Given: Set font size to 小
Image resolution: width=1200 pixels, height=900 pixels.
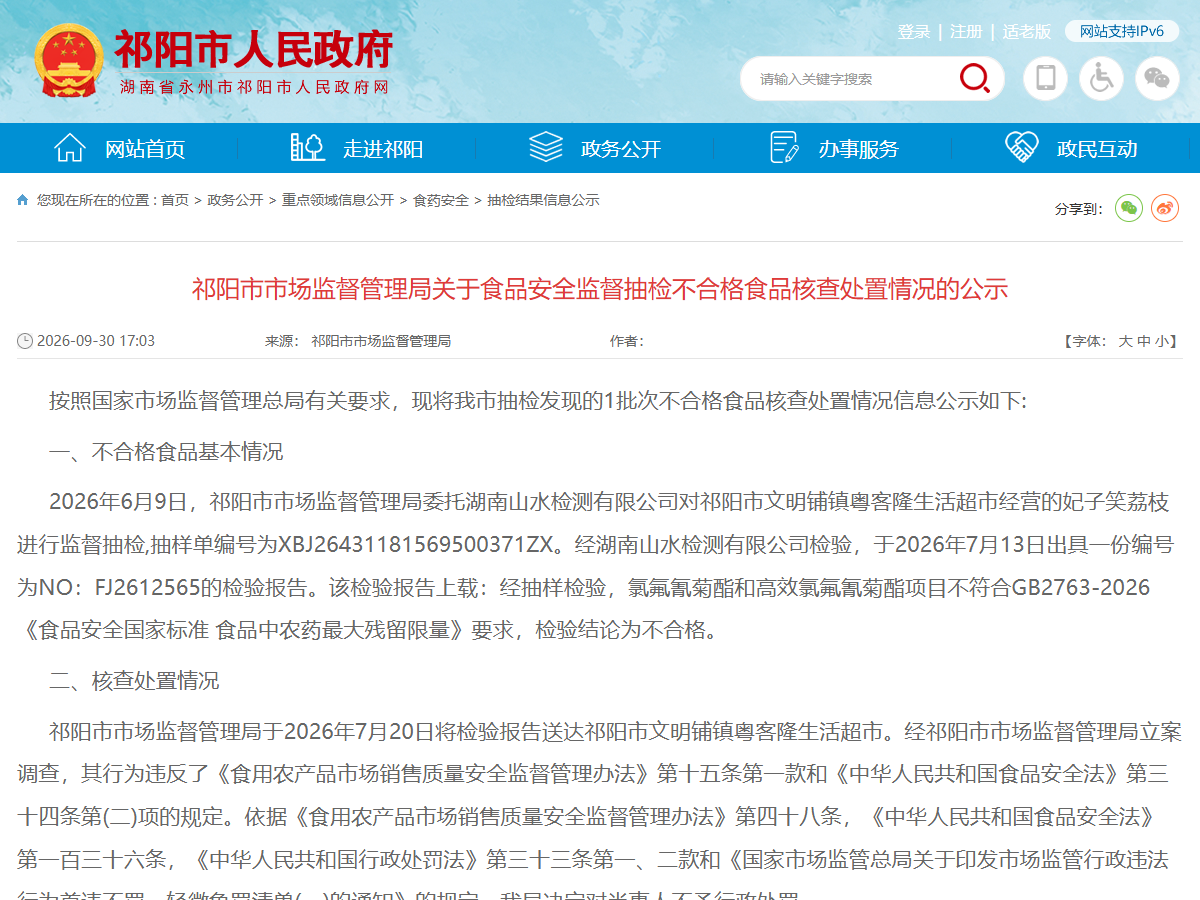Looking at the screenshot, I should (x=1162, y=341).
